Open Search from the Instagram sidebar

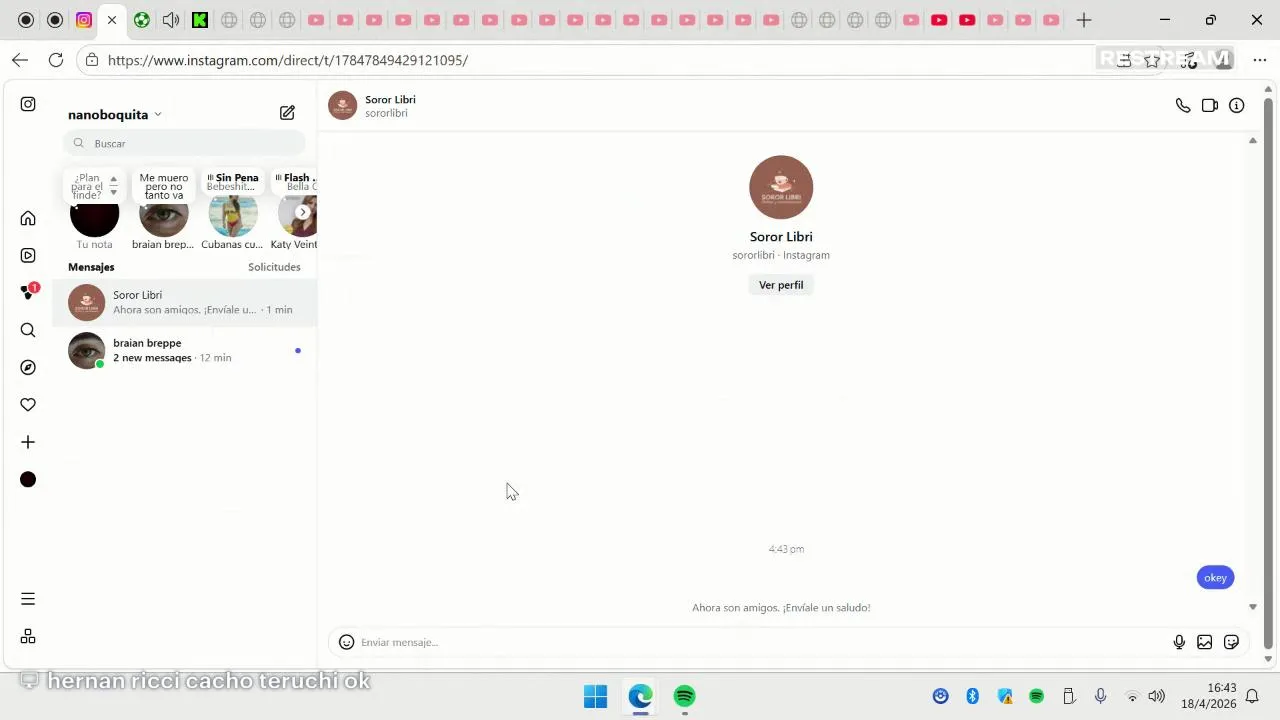click(x=28, y=330)
